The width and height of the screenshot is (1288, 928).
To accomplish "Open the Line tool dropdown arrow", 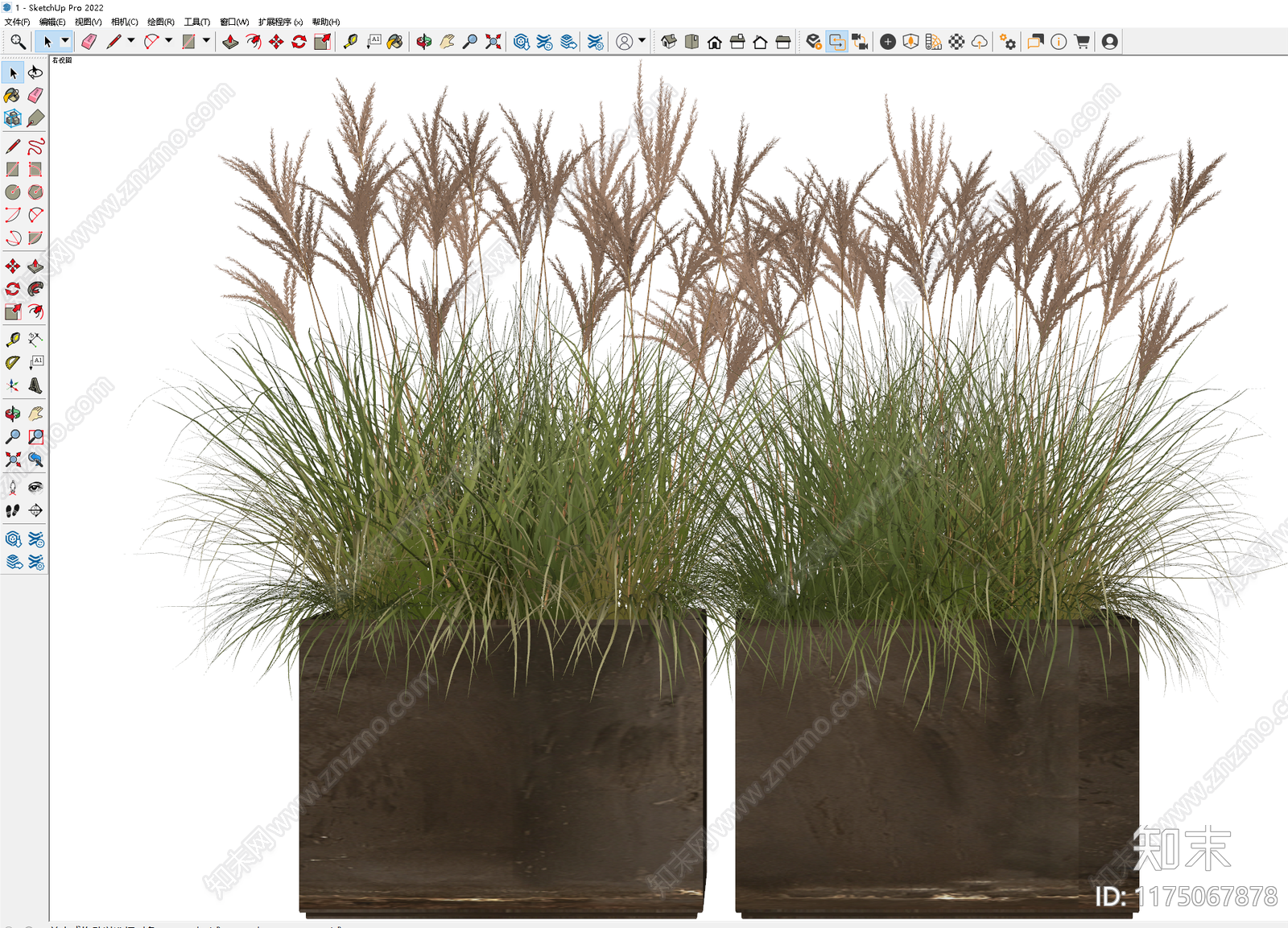I will click(131, 41).
